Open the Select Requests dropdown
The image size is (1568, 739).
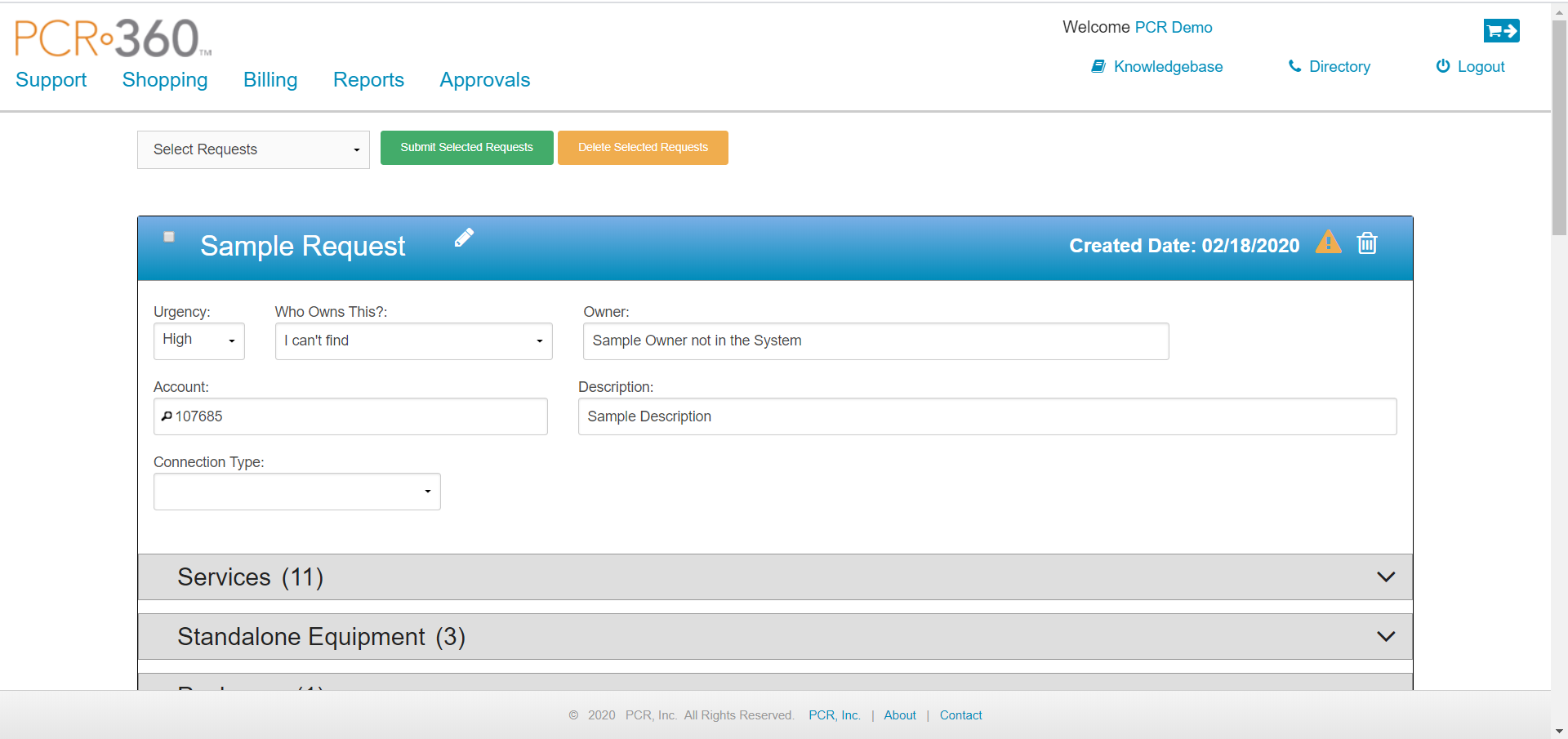pyautogui.click(x=253, y=149)
